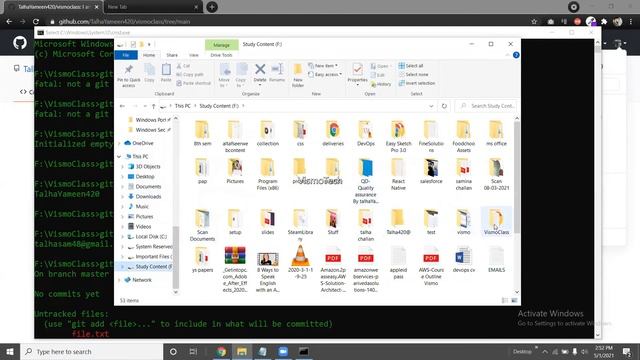640x360 pixels.
Task: Open the Easy access dropdown
Action: [x=325, y=75]
